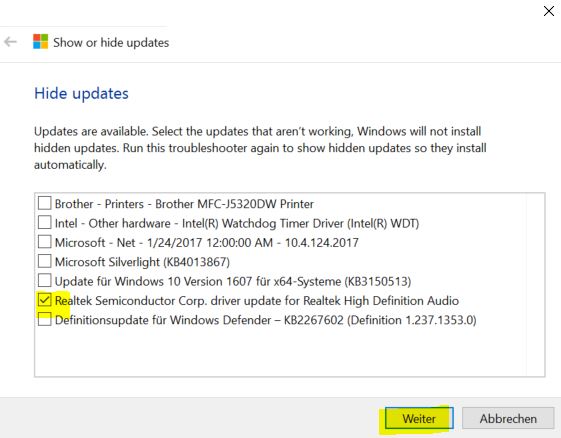Click the Intel Other hardware entry text
The height and width of the screenshot is (438, 561).
[x=236, y=223]
